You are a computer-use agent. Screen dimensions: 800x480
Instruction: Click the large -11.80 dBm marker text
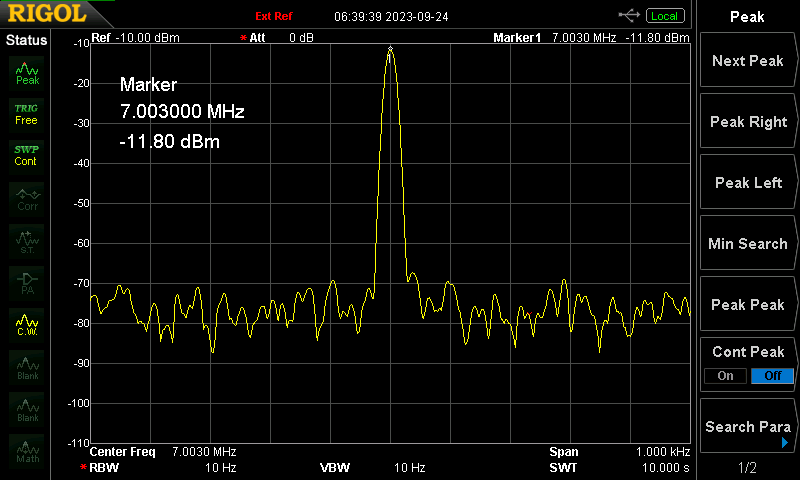pyautogui.click(x=169, y=141)
